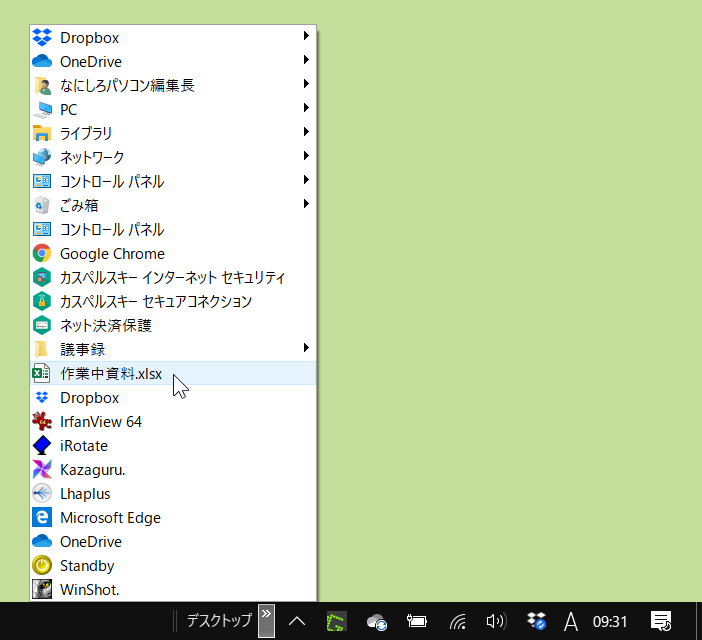The height and width of the screenshot is (640, 702).
Task: Expand the PC submenu arrow
Action: coord(306,107)
